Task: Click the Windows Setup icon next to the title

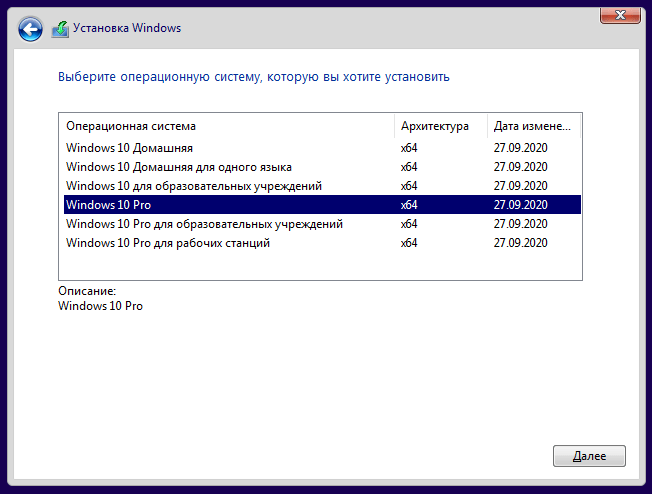Action: (x=60, y=29)
